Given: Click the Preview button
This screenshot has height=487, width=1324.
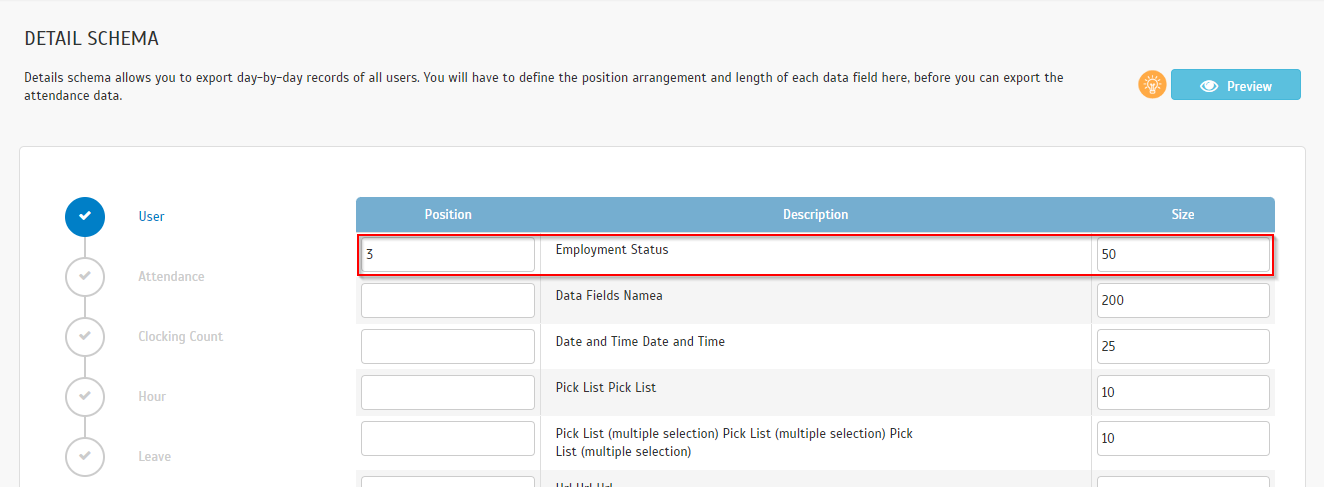Looking at the screenshot, I should pos(1235,85).
